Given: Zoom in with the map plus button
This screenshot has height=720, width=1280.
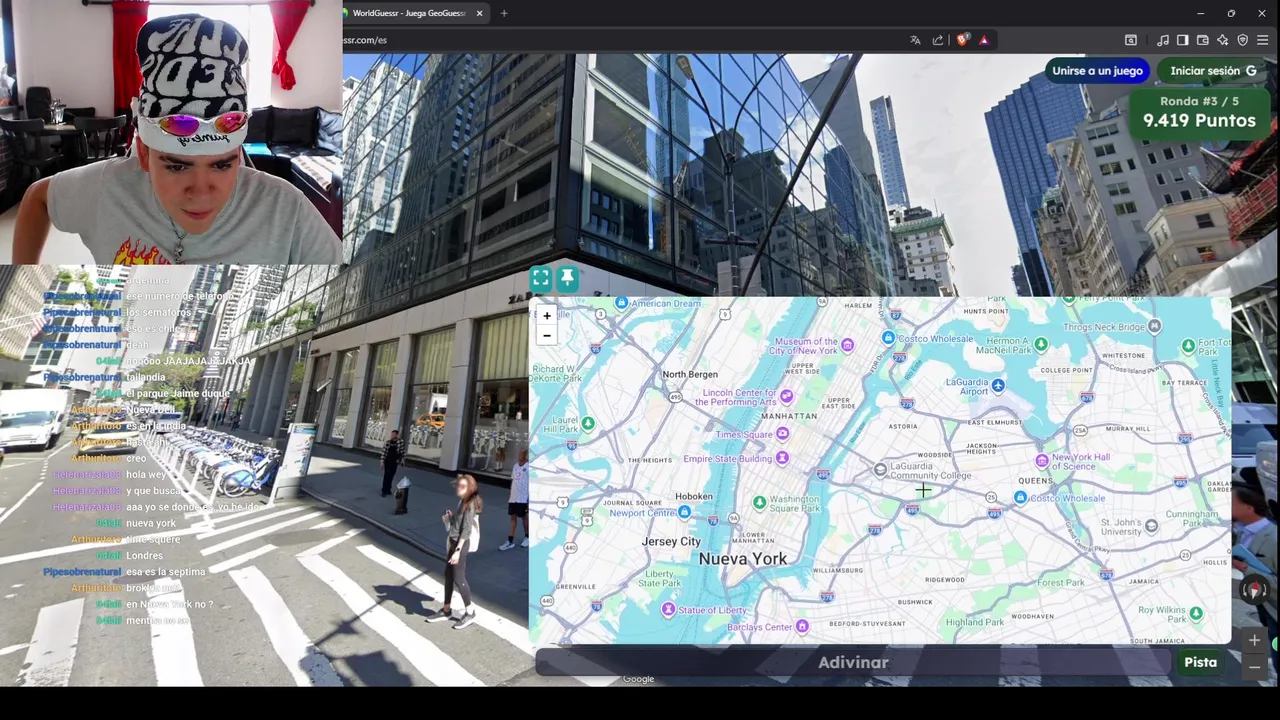Looking at the screenshot, I should pyautogui.click(x=547, y=316).
